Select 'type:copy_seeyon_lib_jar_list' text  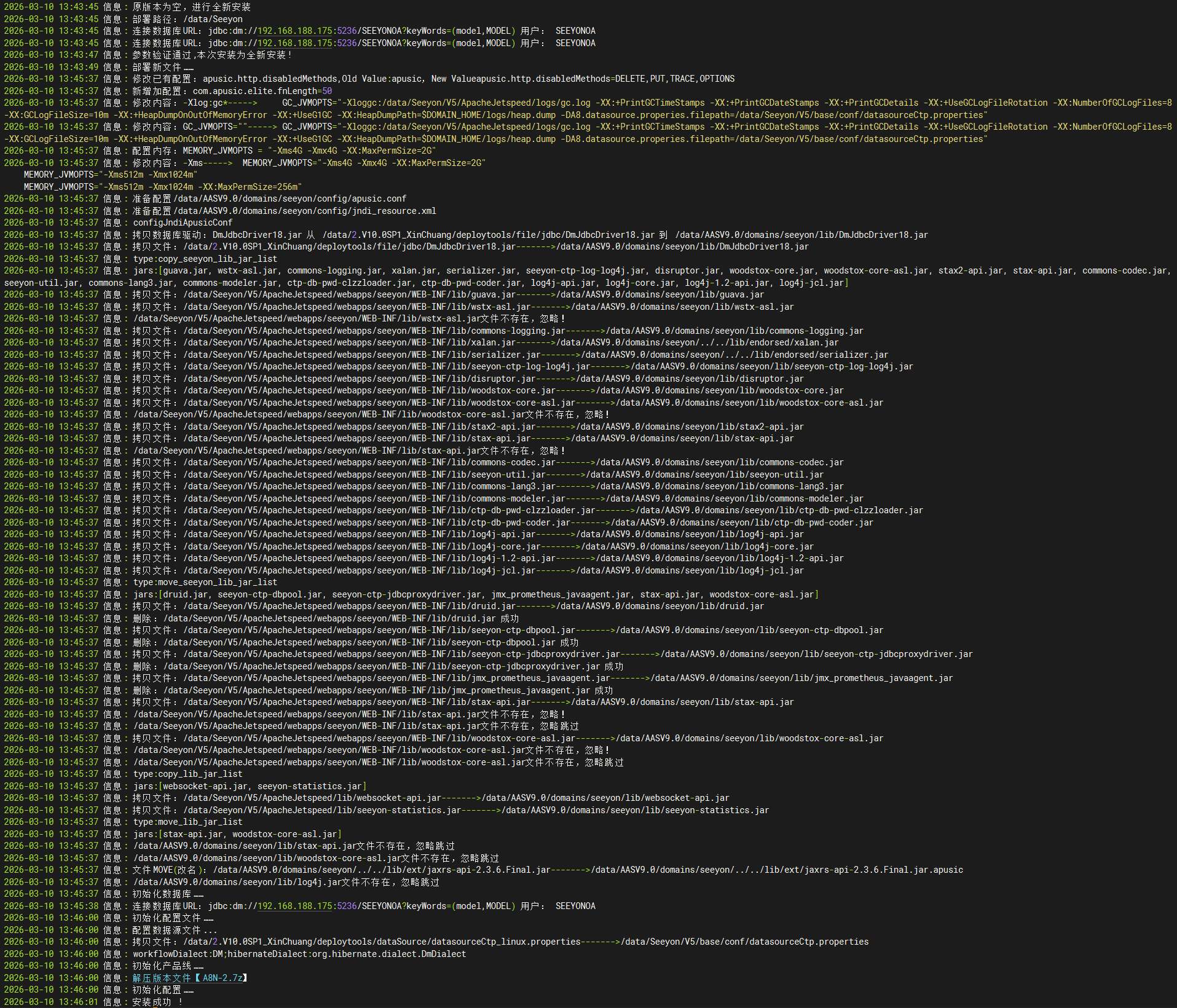click(205, 259)
